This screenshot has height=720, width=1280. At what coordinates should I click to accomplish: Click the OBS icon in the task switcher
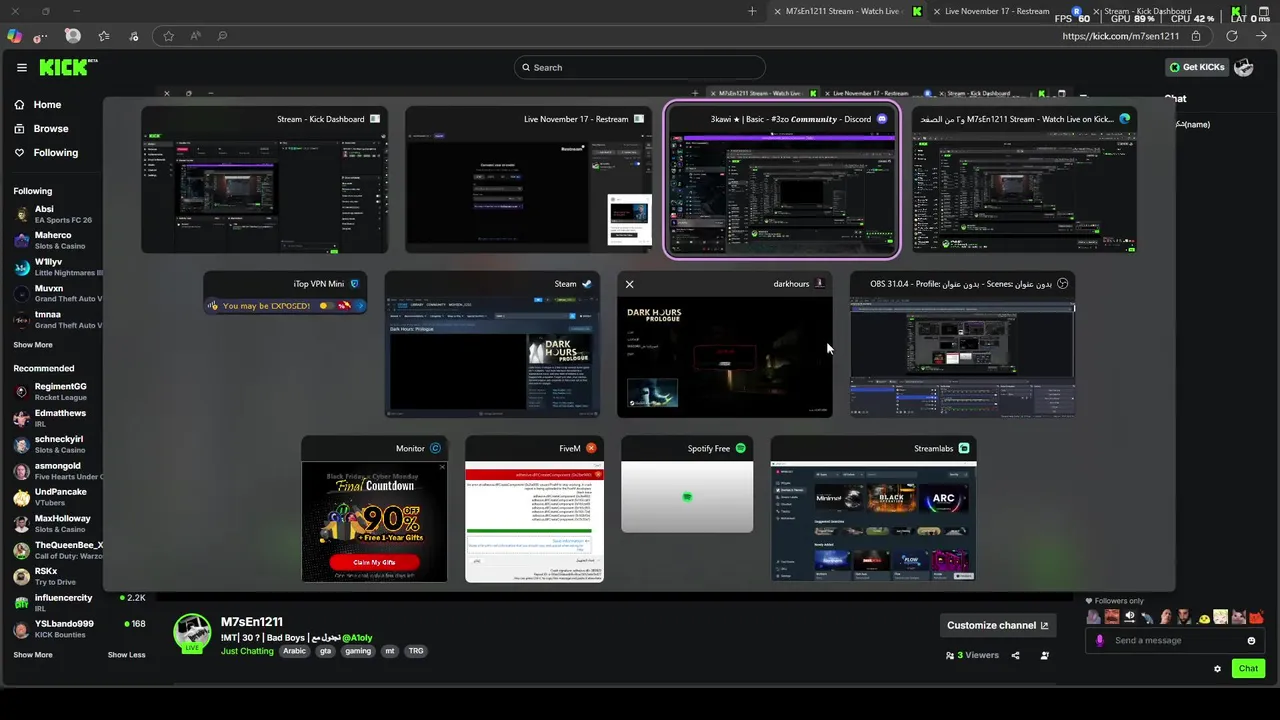coord(1063,284)
